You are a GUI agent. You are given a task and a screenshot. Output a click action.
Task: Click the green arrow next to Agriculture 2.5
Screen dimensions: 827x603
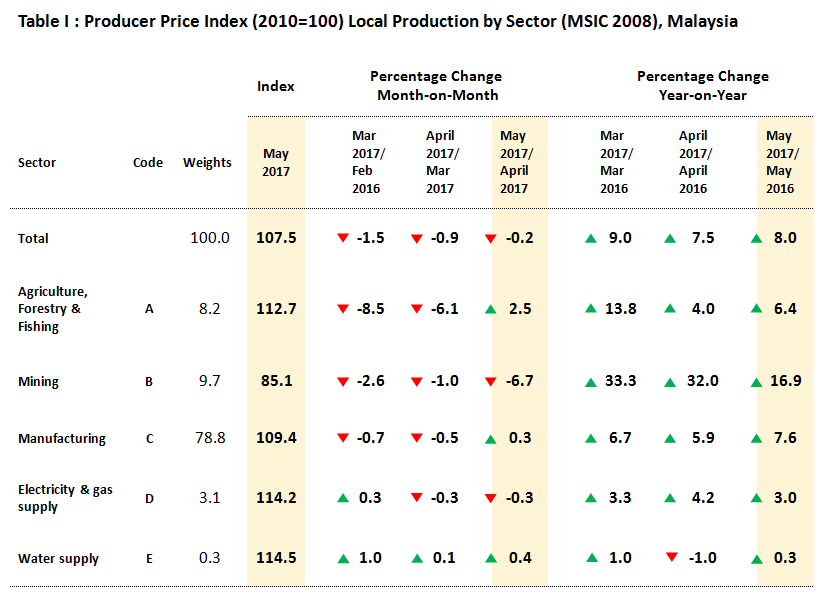[x=491, y=309]
